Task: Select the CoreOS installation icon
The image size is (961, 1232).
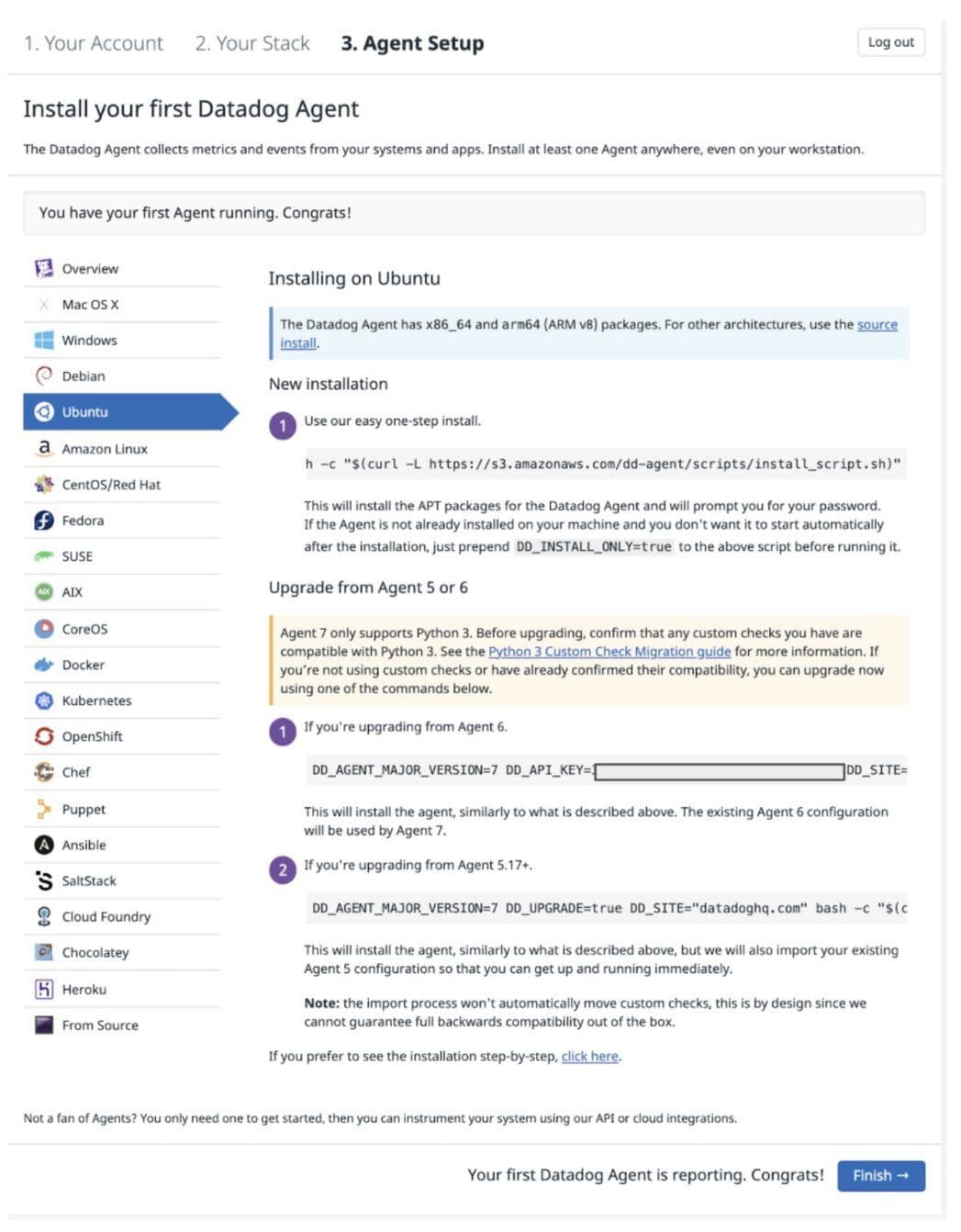Action: (x=43, y=629)
